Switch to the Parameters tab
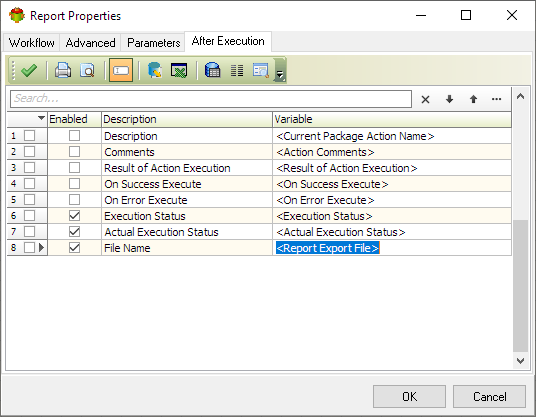 click(153, 43)
